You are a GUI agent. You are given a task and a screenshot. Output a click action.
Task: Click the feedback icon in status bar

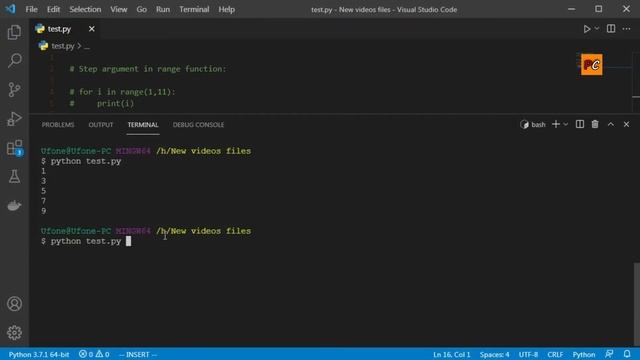609,354
